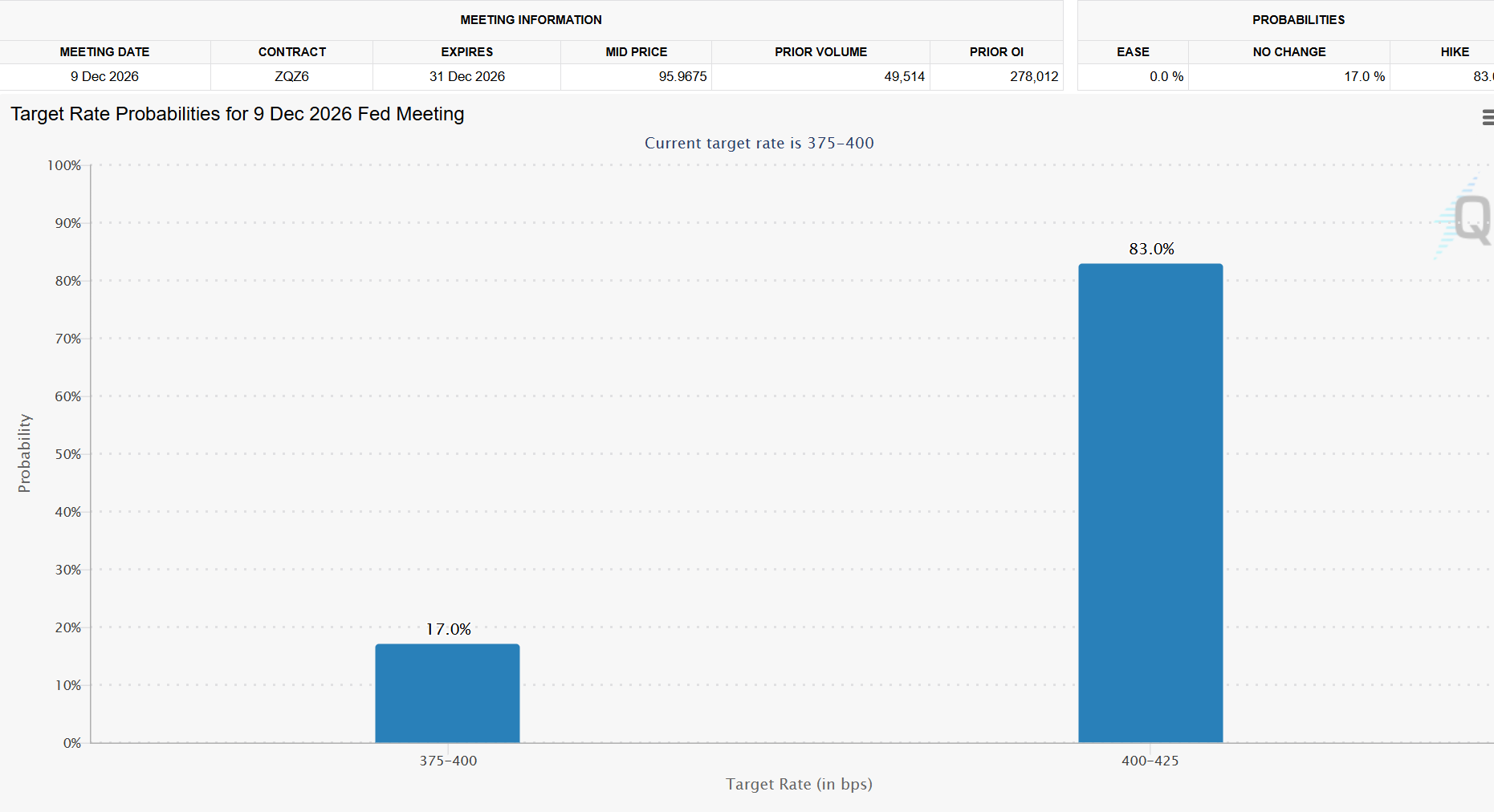Viewport: 1494px width, 812px height.
Task: Click the 95.9675 mid price value
Action: [x=682, y=77]
